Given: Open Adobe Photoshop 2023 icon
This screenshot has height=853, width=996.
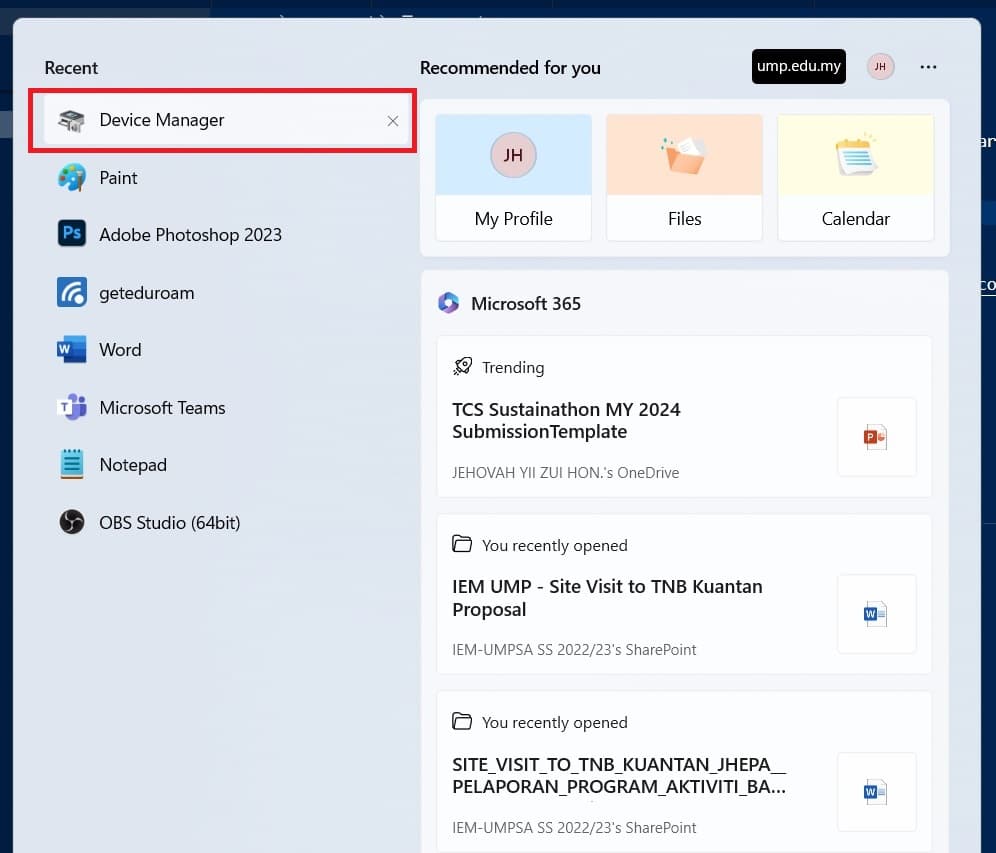Looking at the screenshot, I should tap(72, 234).
